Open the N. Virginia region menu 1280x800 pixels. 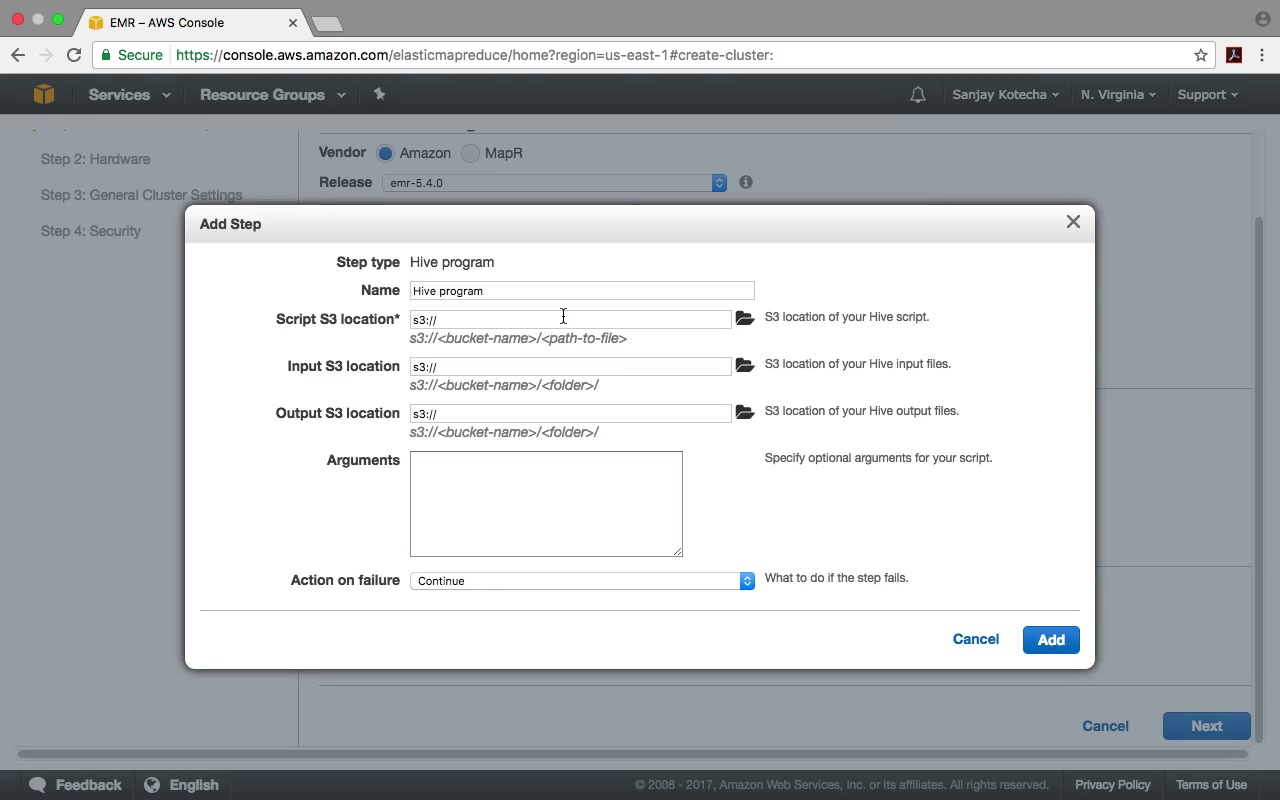(1118, 95)
